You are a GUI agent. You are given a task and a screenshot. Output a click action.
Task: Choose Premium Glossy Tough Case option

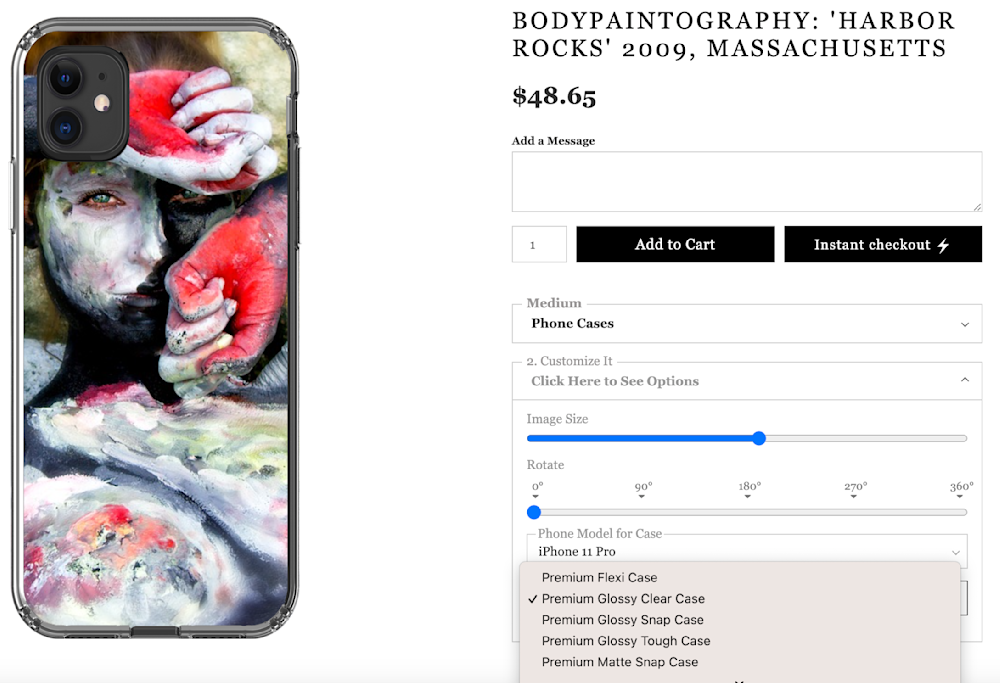click(626, 641)
